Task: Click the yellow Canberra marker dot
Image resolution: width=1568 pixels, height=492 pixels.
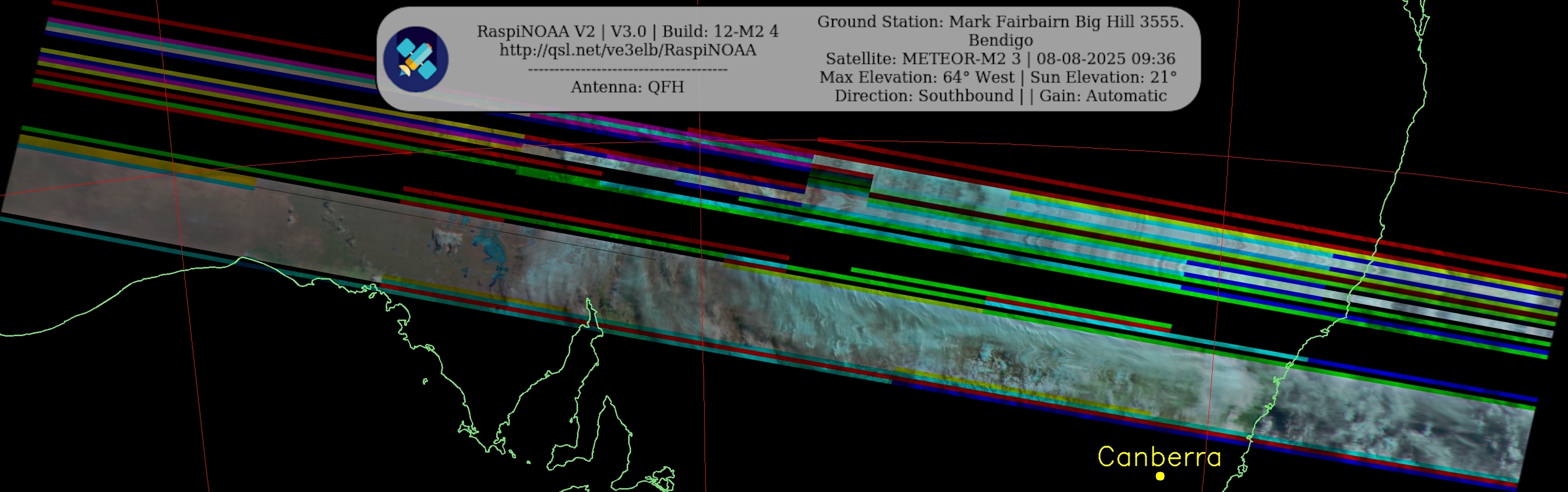Action: pyautogui.click(x=1160, y=476)
